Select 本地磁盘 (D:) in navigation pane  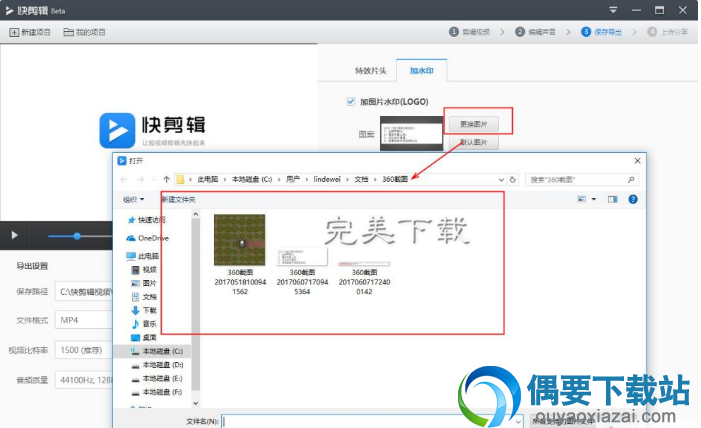(x=156, y=365)
